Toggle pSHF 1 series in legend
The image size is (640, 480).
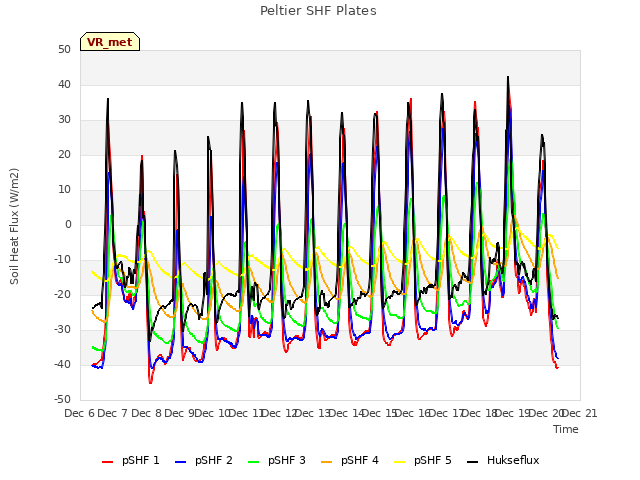tap(131, 460)
